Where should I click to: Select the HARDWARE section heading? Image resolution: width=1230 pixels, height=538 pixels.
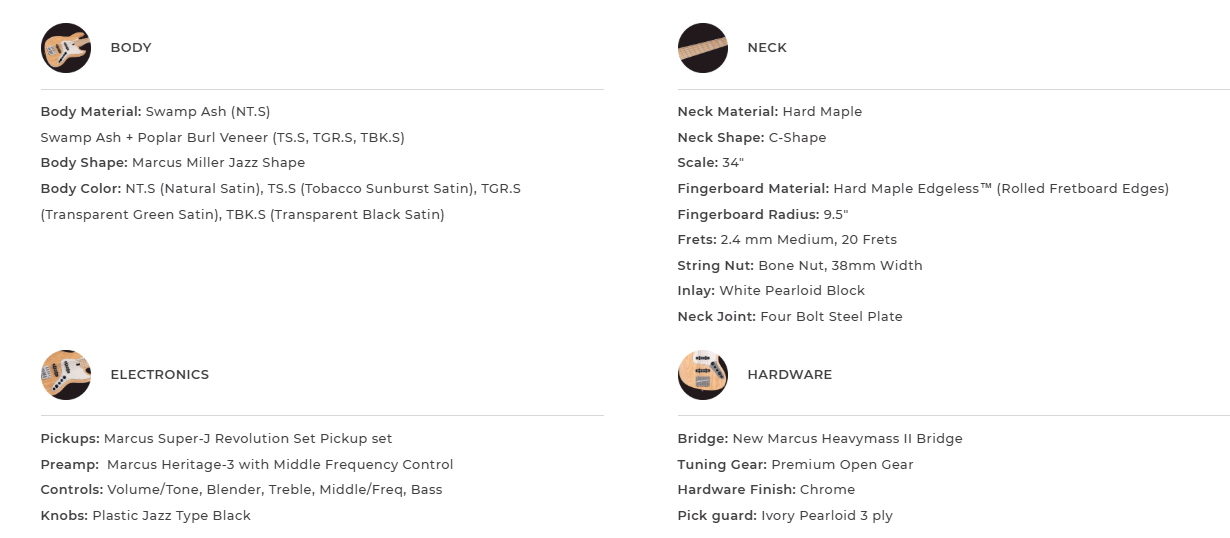(x=789, y=375)
